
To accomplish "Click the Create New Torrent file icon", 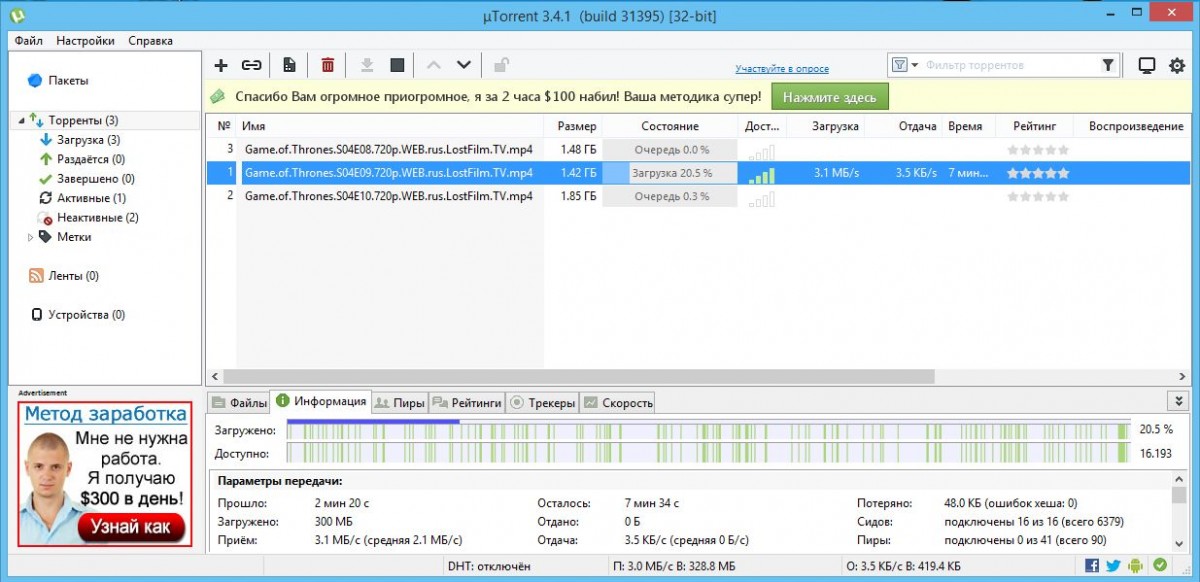I will click(289, 65).
